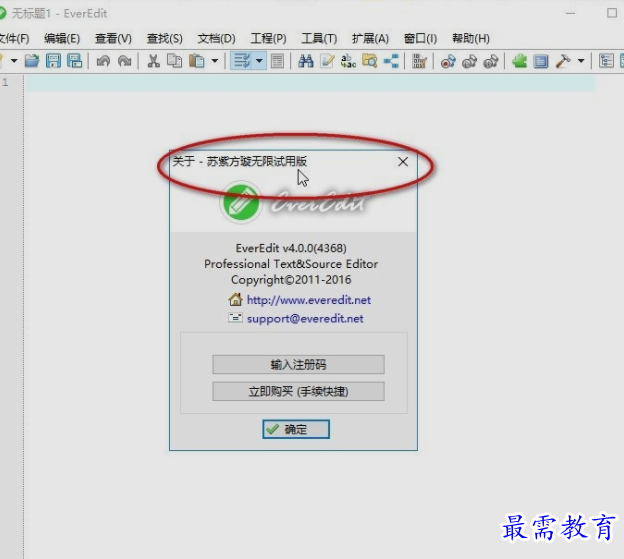Click the notepad with pencil icon
Screen dimensions: 624x559
(x=327, y=61)
